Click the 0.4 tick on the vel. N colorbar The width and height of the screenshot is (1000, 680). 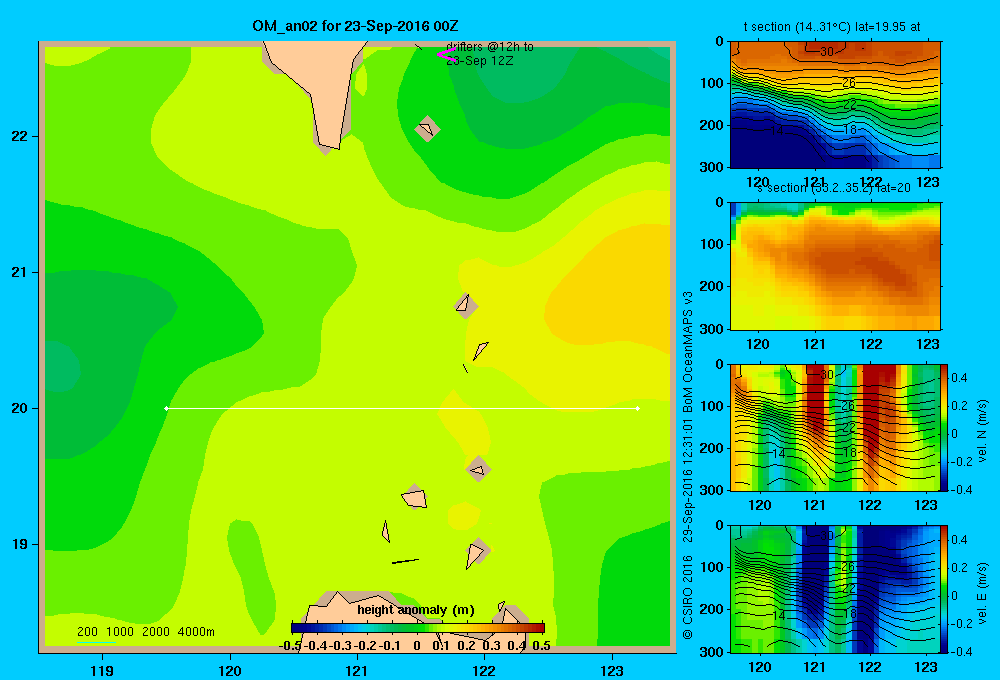959,378
